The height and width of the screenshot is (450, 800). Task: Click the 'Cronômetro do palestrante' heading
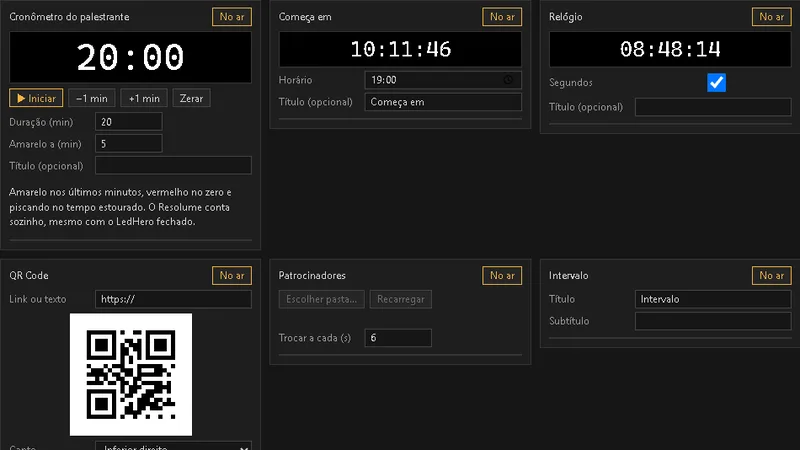(x=69, y=17)
